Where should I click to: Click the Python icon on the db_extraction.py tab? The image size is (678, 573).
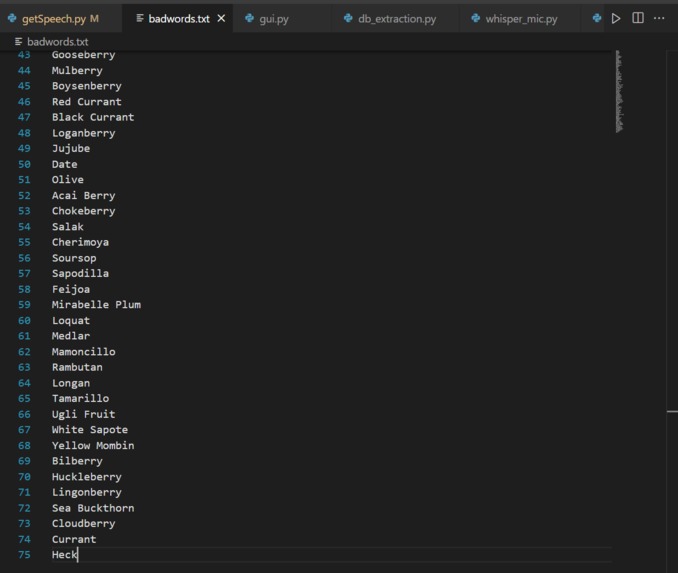point(348,18)
